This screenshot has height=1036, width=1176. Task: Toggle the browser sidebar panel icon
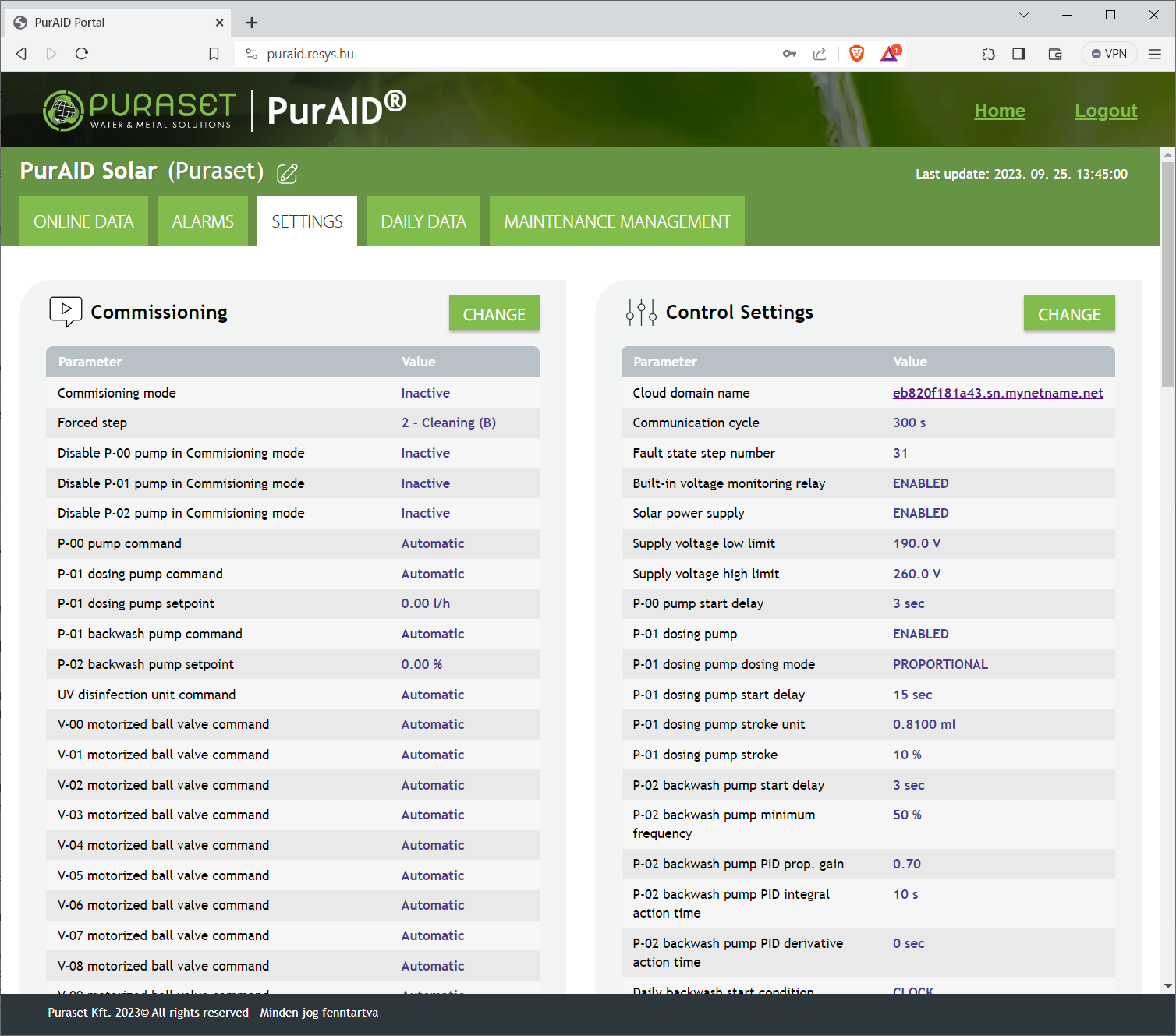pyautogui.click(x=1018, y=54)
